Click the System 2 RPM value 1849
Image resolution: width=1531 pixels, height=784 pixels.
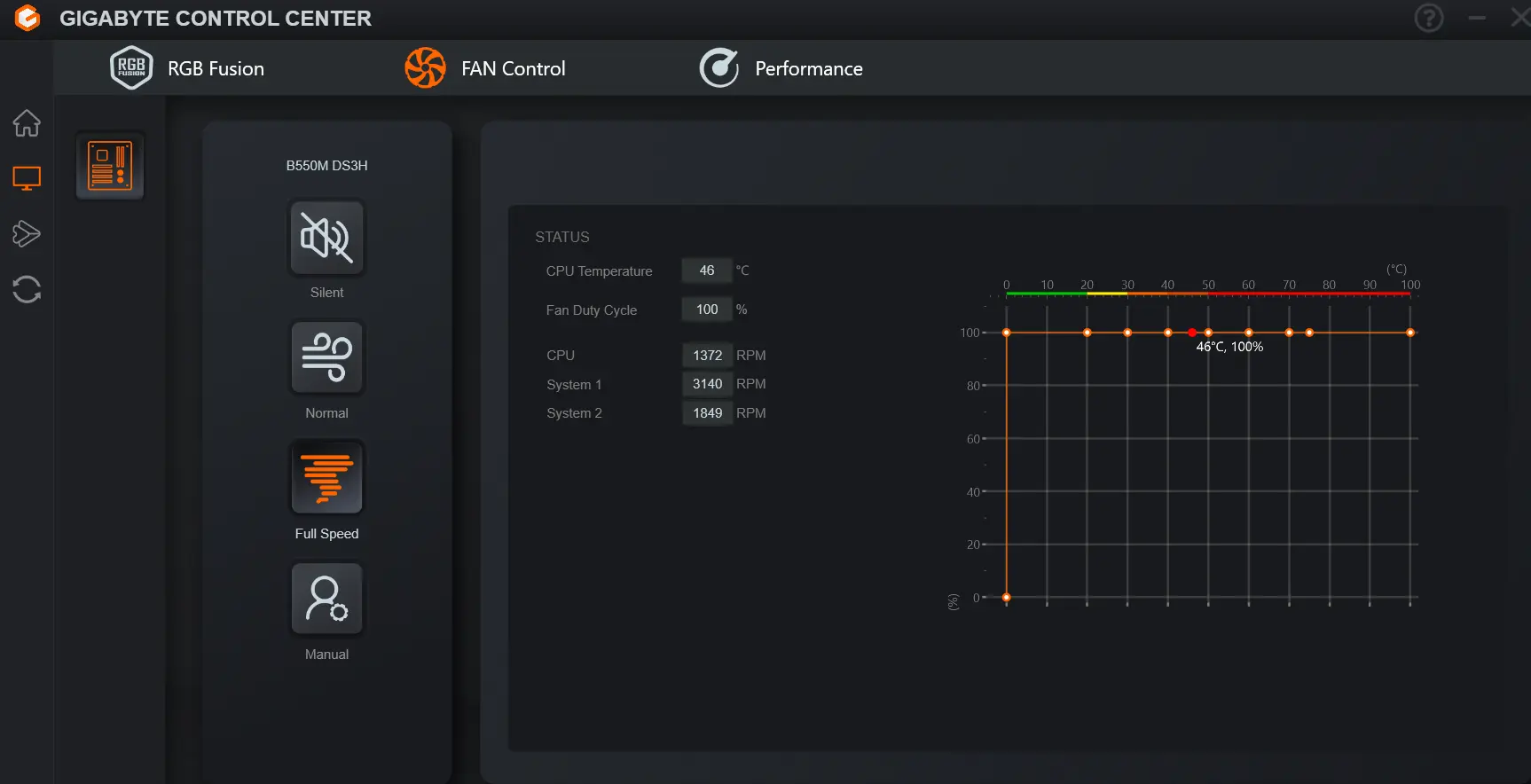[707, 413]
